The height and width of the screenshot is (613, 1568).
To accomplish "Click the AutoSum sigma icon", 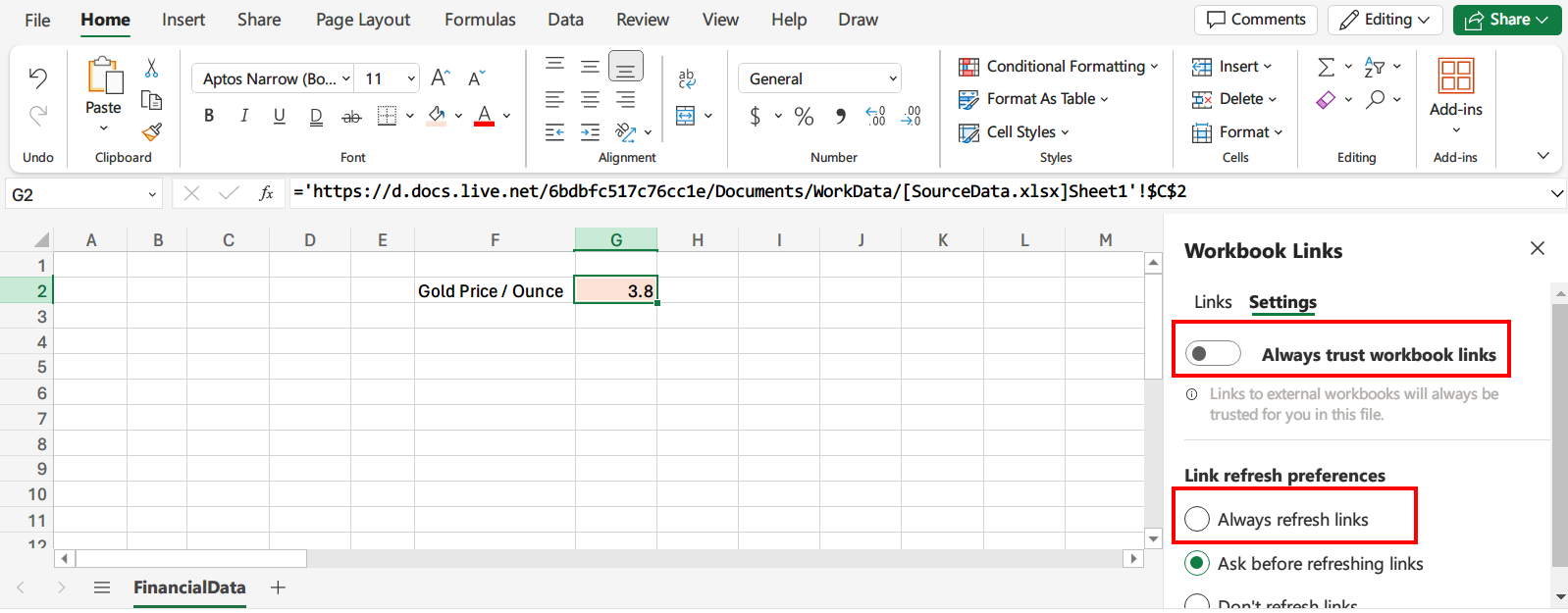I will 1326,67.
